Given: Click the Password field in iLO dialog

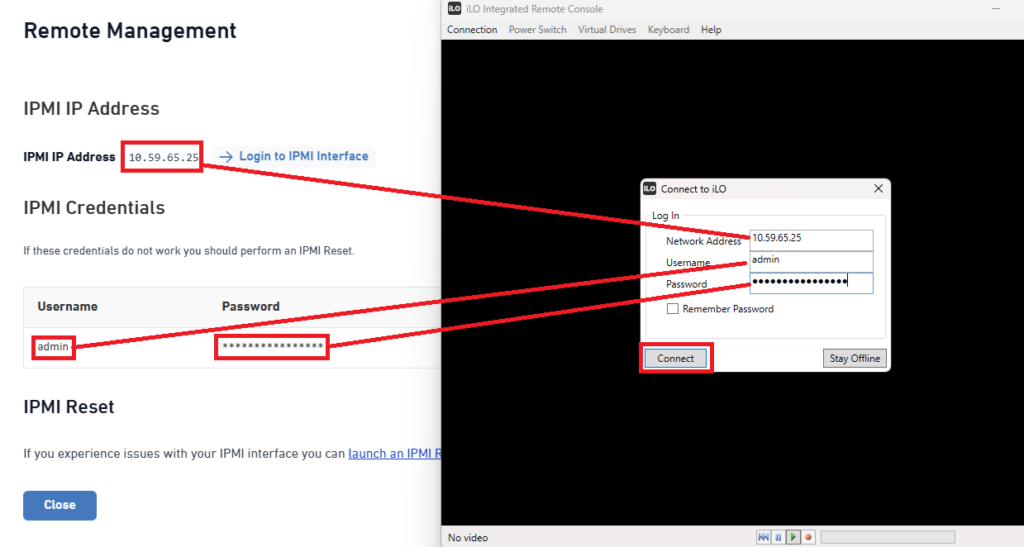Looking at the screenshot, I should (810, 283).
